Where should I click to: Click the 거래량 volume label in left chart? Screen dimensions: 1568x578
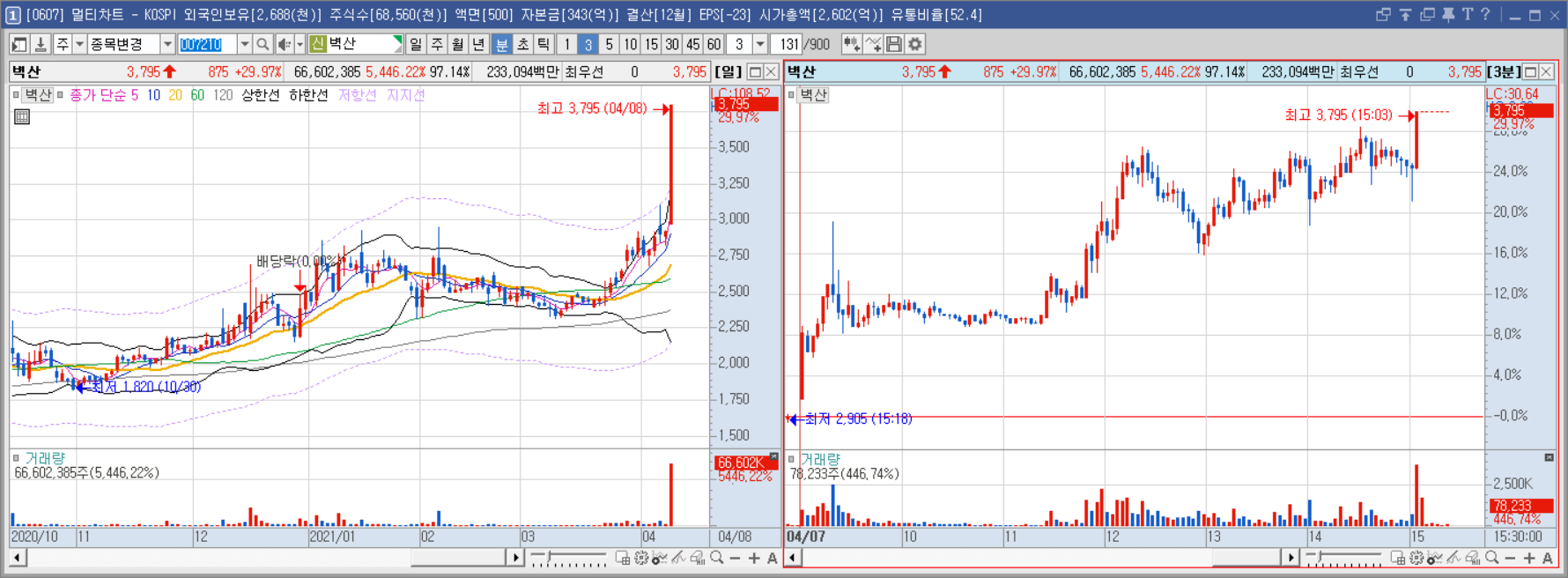coord(45,458)
